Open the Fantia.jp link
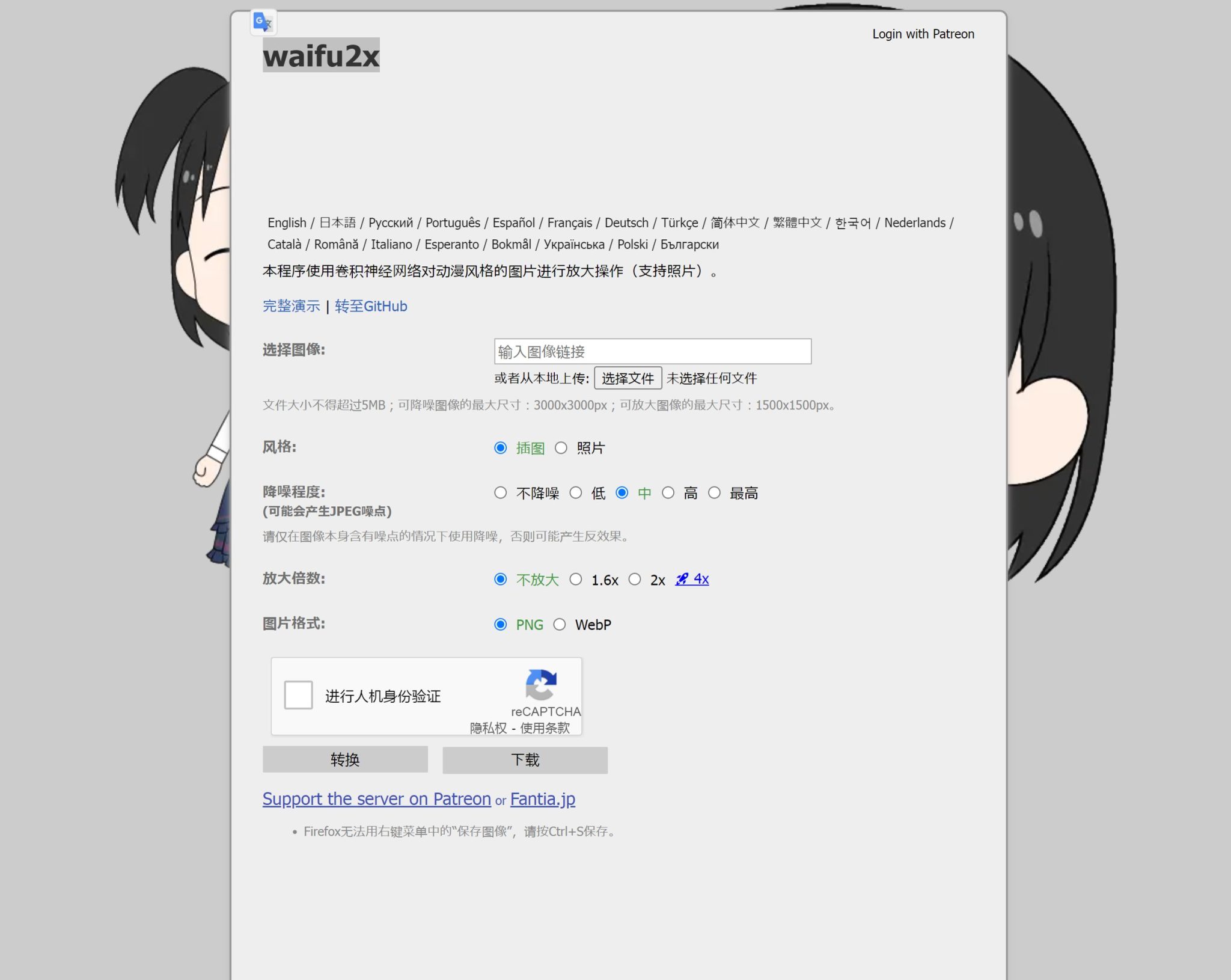Image resolution: width=1231 pixels, height=980 pixels. point(542,798)
